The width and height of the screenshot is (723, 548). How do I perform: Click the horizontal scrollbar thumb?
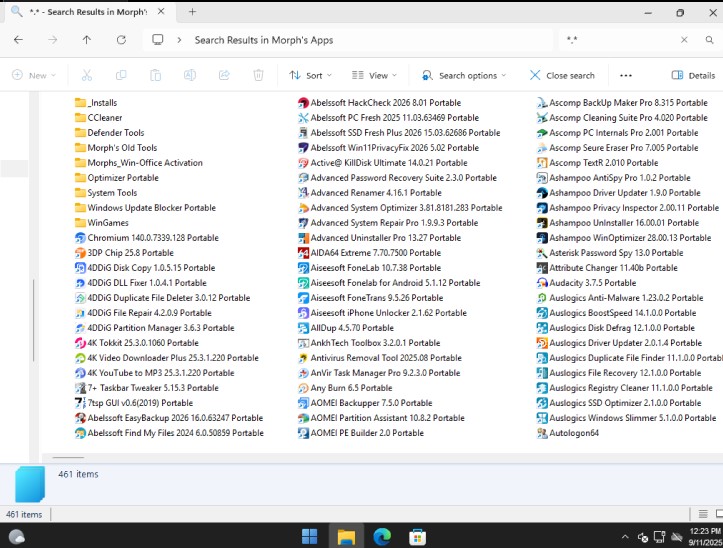[x=68, y=458]
